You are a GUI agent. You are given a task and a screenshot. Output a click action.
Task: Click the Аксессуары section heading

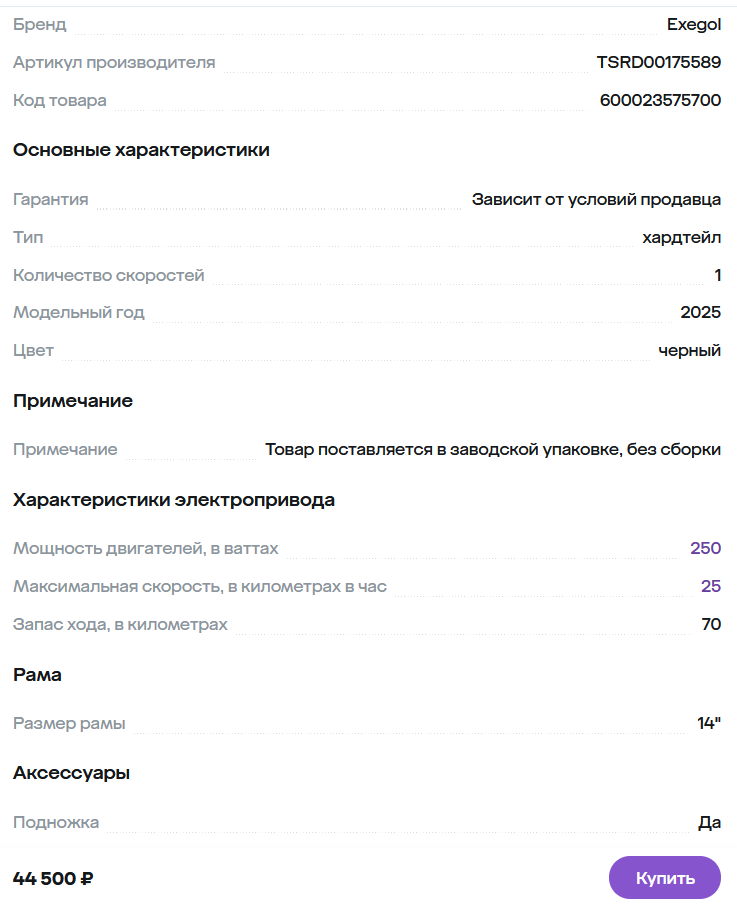(x=72, y=773)
